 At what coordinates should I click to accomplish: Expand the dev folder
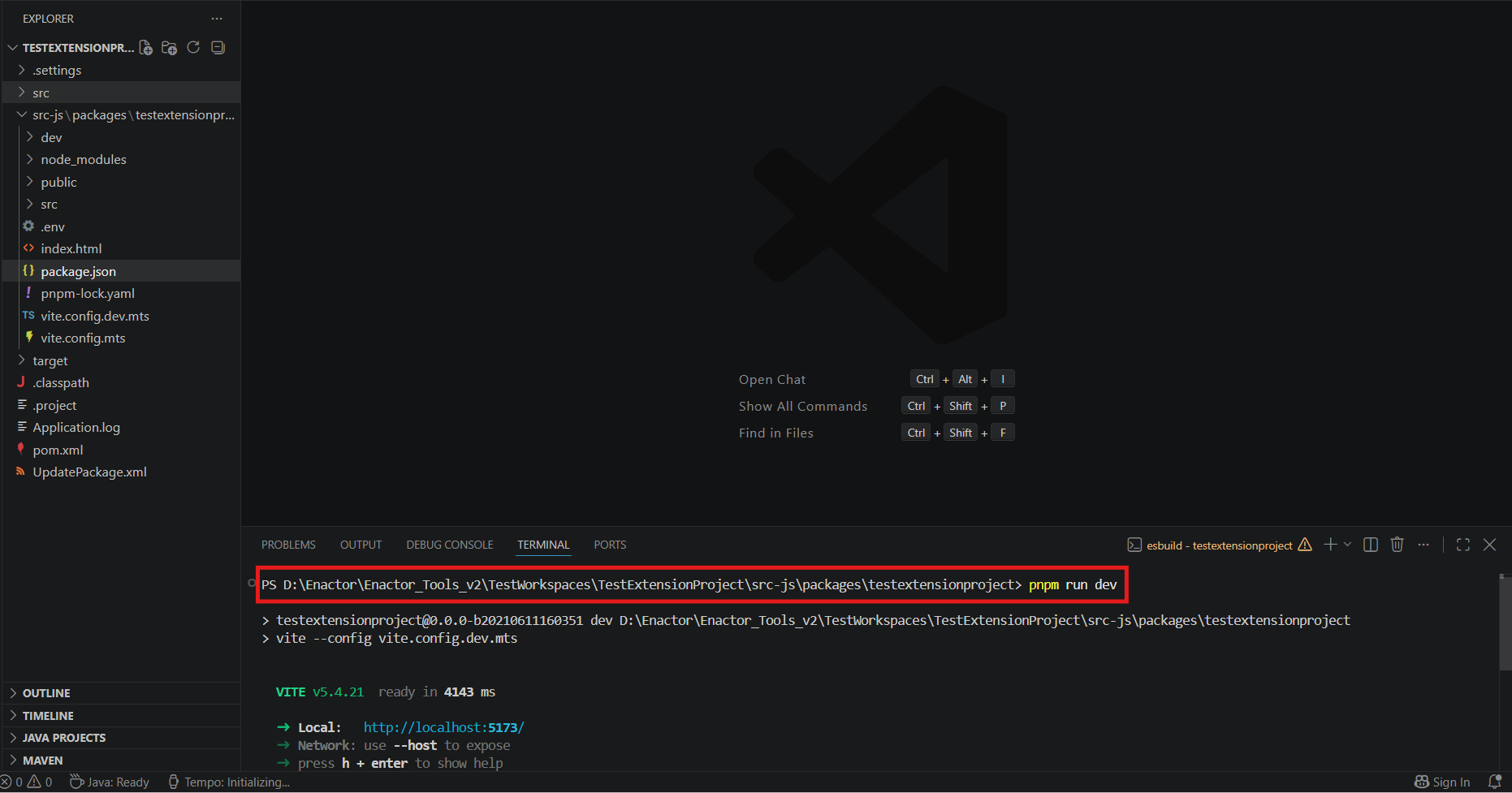point(122,137)
